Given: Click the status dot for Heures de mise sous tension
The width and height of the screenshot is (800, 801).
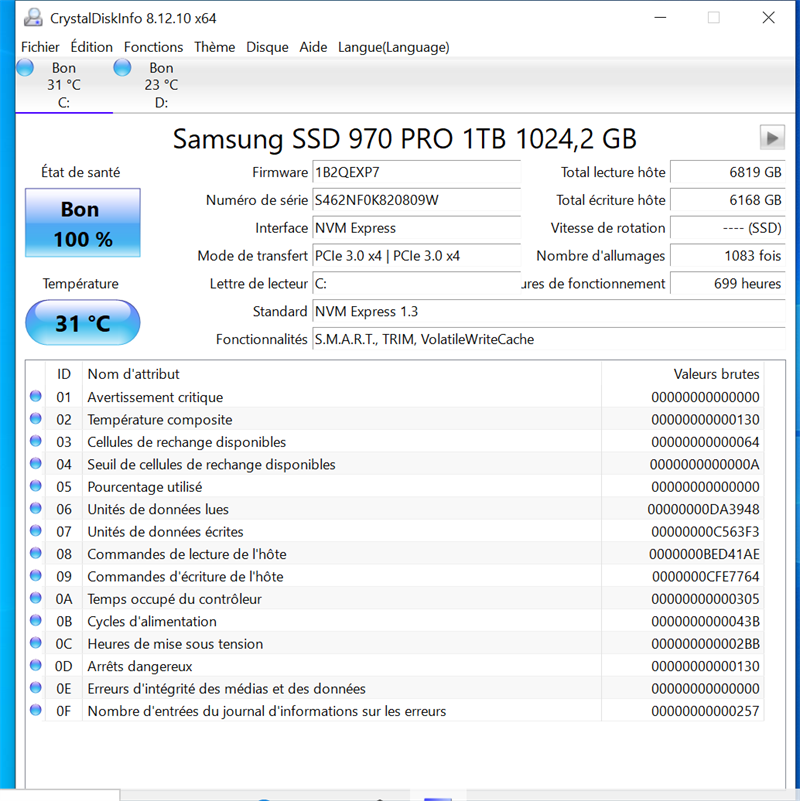Looking at the screenshot, I should tap(36, 644).
